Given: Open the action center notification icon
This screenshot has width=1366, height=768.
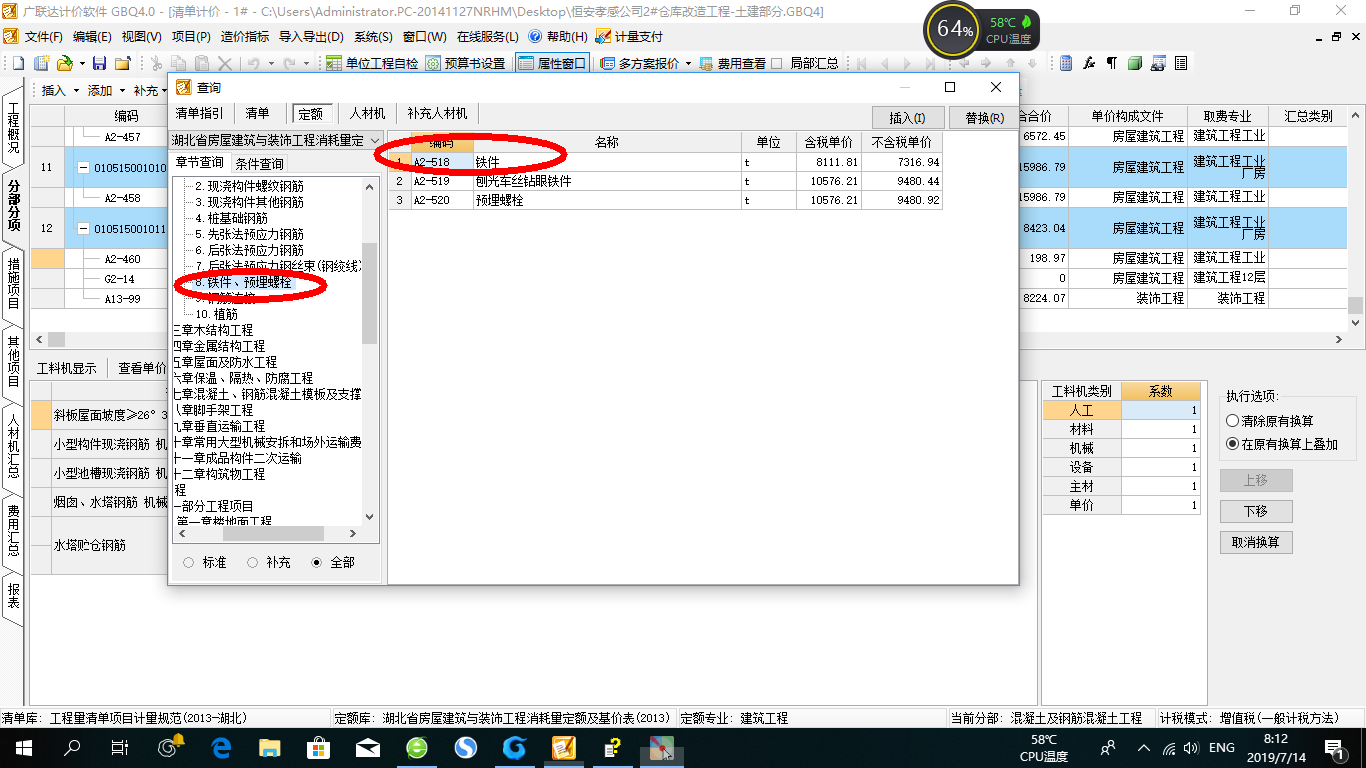Looking at the screenshot, I should coord(1334,748).
